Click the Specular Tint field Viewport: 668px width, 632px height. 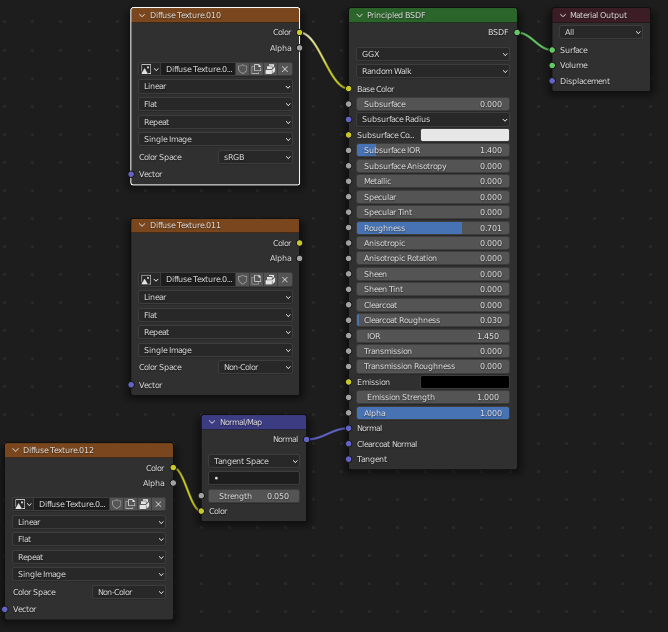433,212
